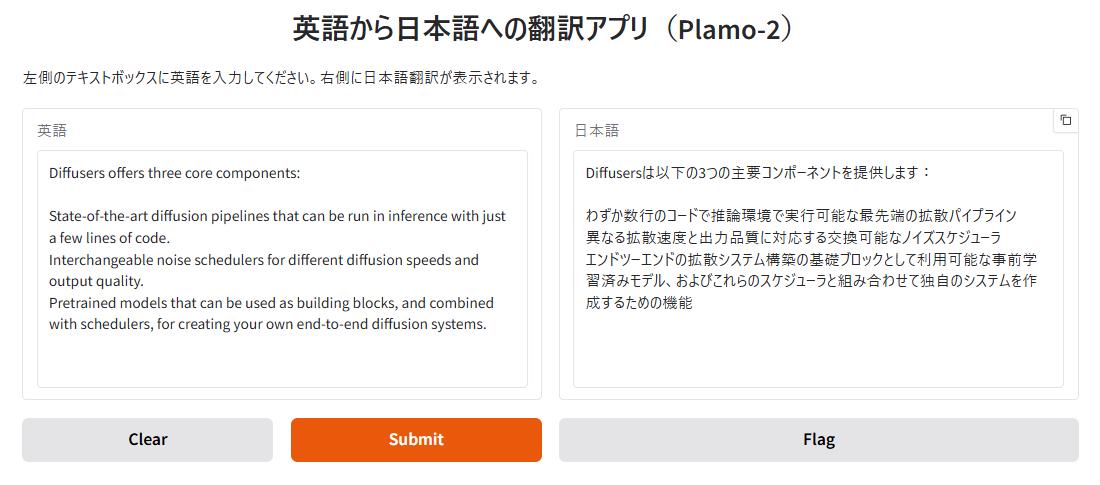
Task: Focus the 日本語 output text box
Action: tap(818, 269)
